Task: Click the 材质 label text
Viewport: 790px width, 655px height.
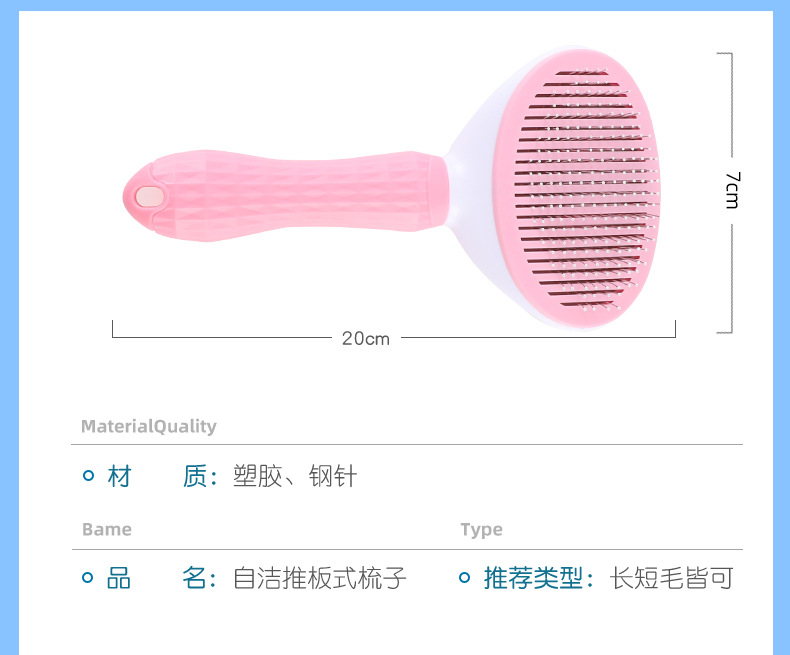Action: [163, 476]
